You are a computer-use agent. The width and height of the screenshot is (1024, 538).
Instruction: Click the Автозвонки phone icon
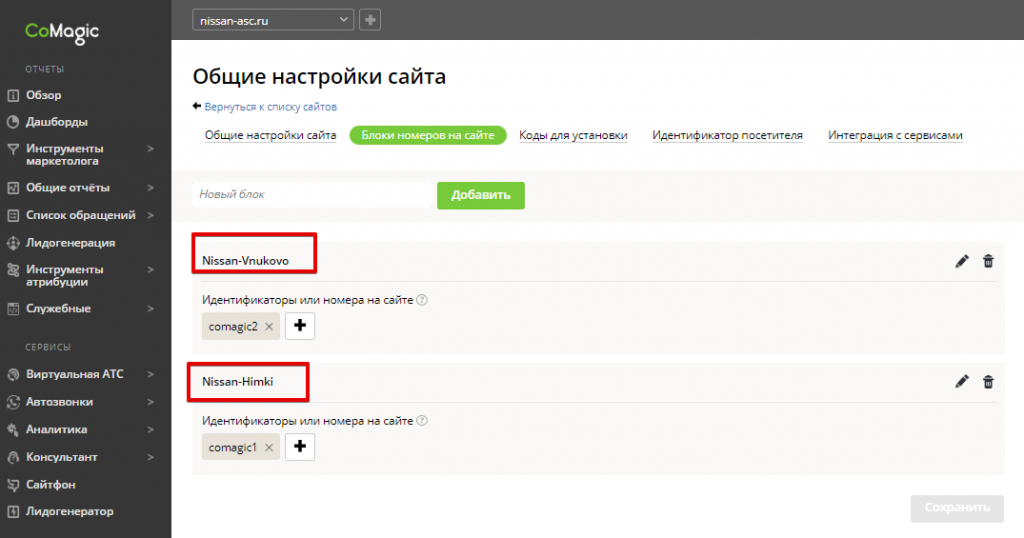[13, 402]
